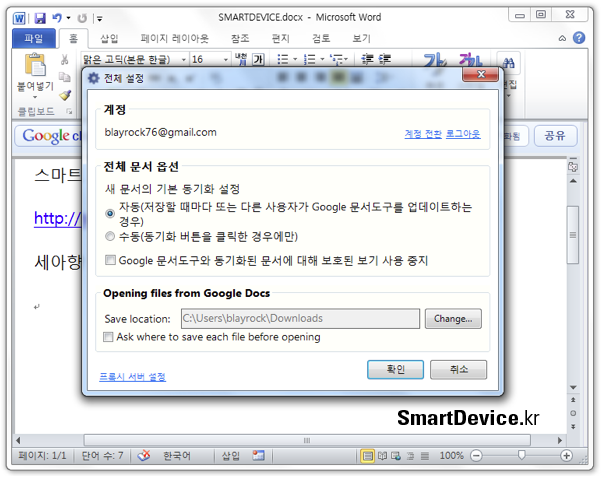Click the Find binoculars icon
This screenshot has width=601, height=478.
click(508, 62)
